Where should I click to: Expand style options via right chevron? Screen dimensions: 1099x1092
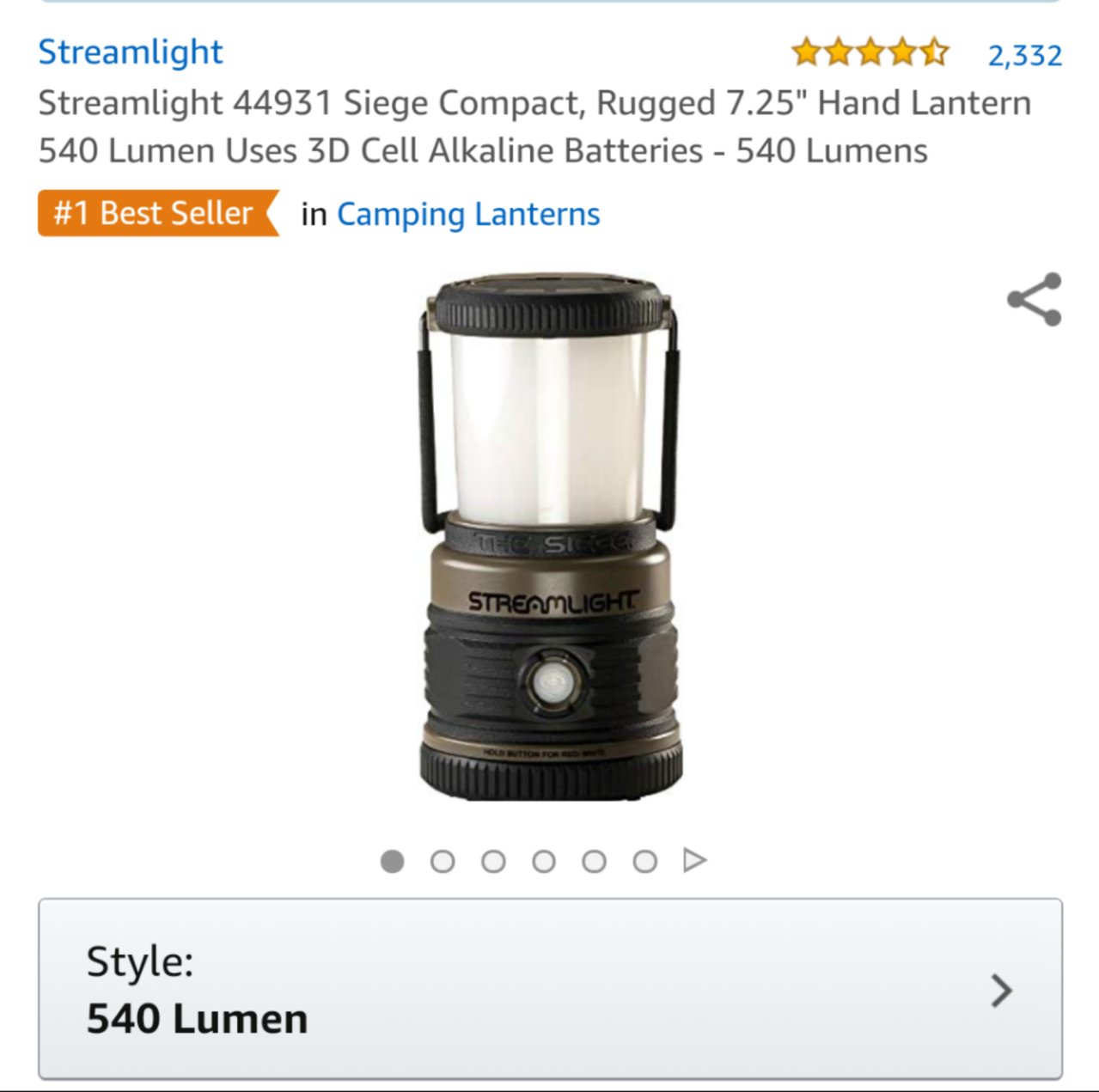1001,991
